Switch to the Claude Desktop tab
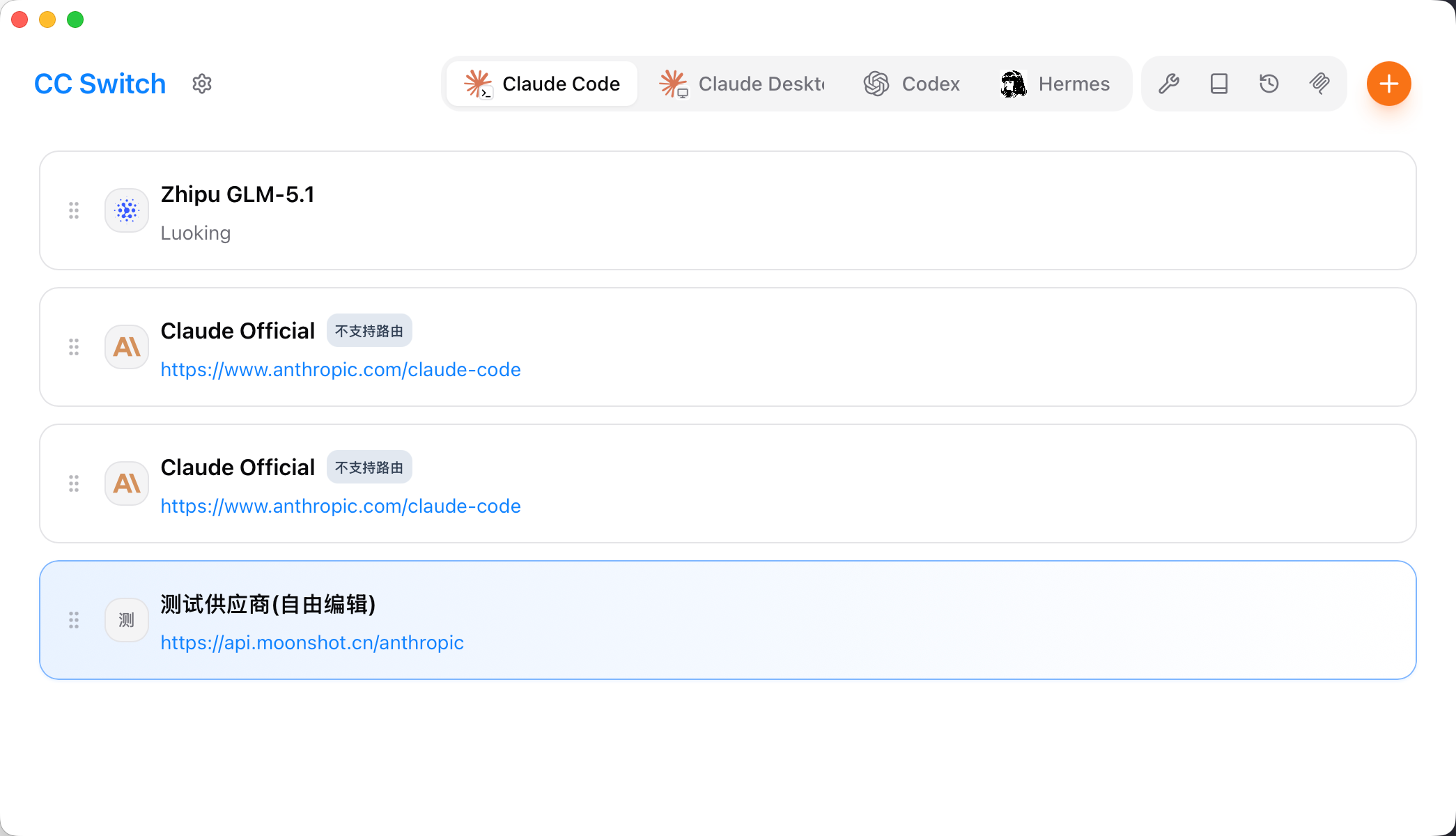Viewport: 1456px width, 836px height. click(x=742, y=84)
